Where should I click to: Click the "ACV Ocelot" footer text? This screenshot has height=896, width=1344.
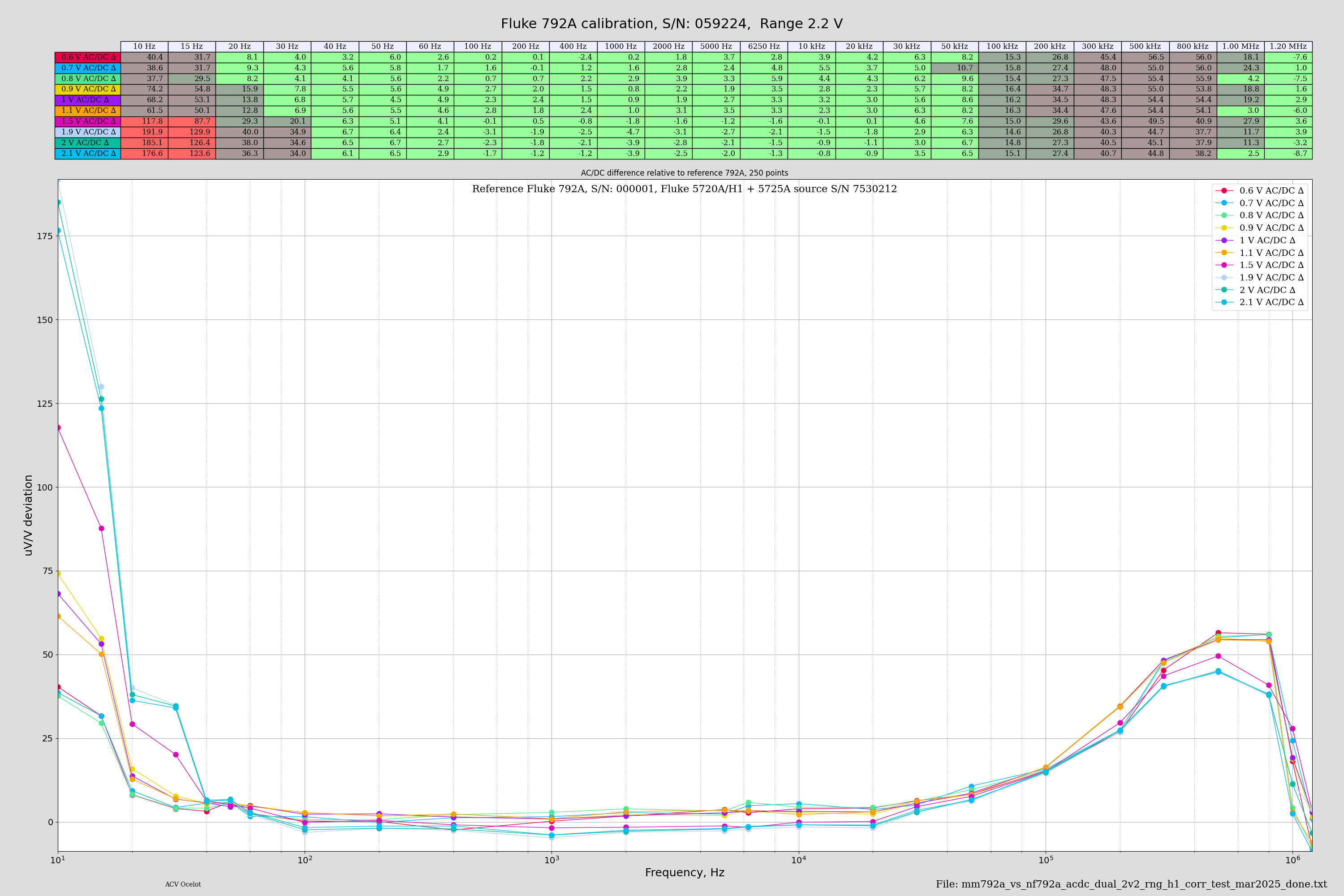[183, 884]
